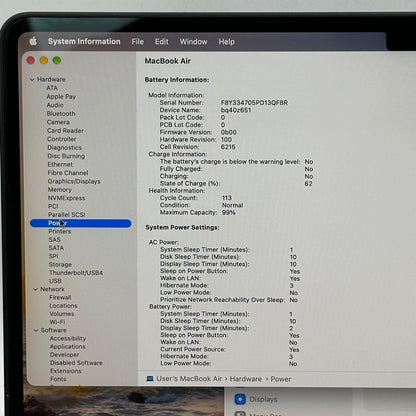Select Disc Burning in the sidebar
The height and width of the screenshot is (416, 416).
point(66,156)
